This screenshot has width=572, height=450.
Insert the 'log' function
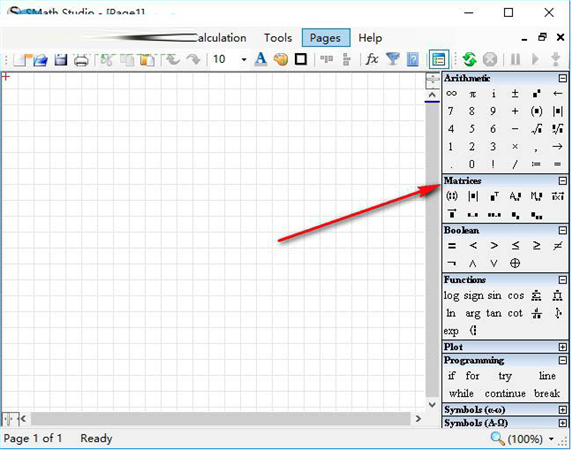(451, 296)
